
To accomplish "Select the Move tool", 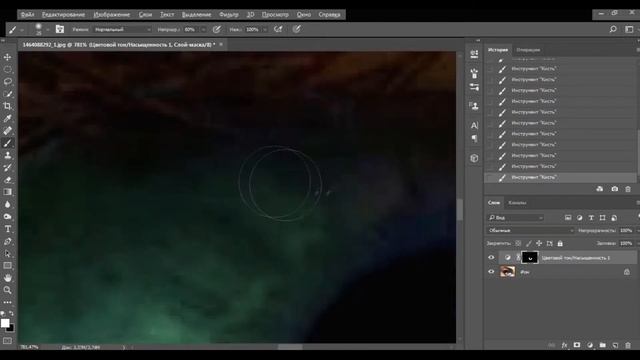I will click(x=7, y=57).
